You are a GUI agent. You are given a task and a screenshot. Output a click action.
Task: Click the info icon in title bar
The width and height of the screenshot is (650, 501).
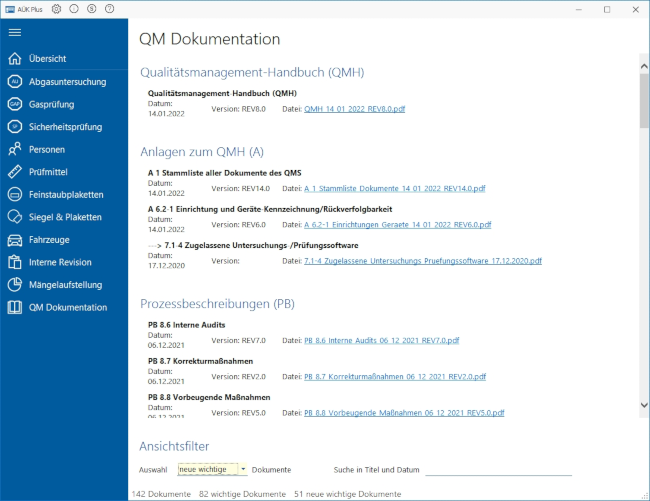pyautogui.click(x=74, y=9)
